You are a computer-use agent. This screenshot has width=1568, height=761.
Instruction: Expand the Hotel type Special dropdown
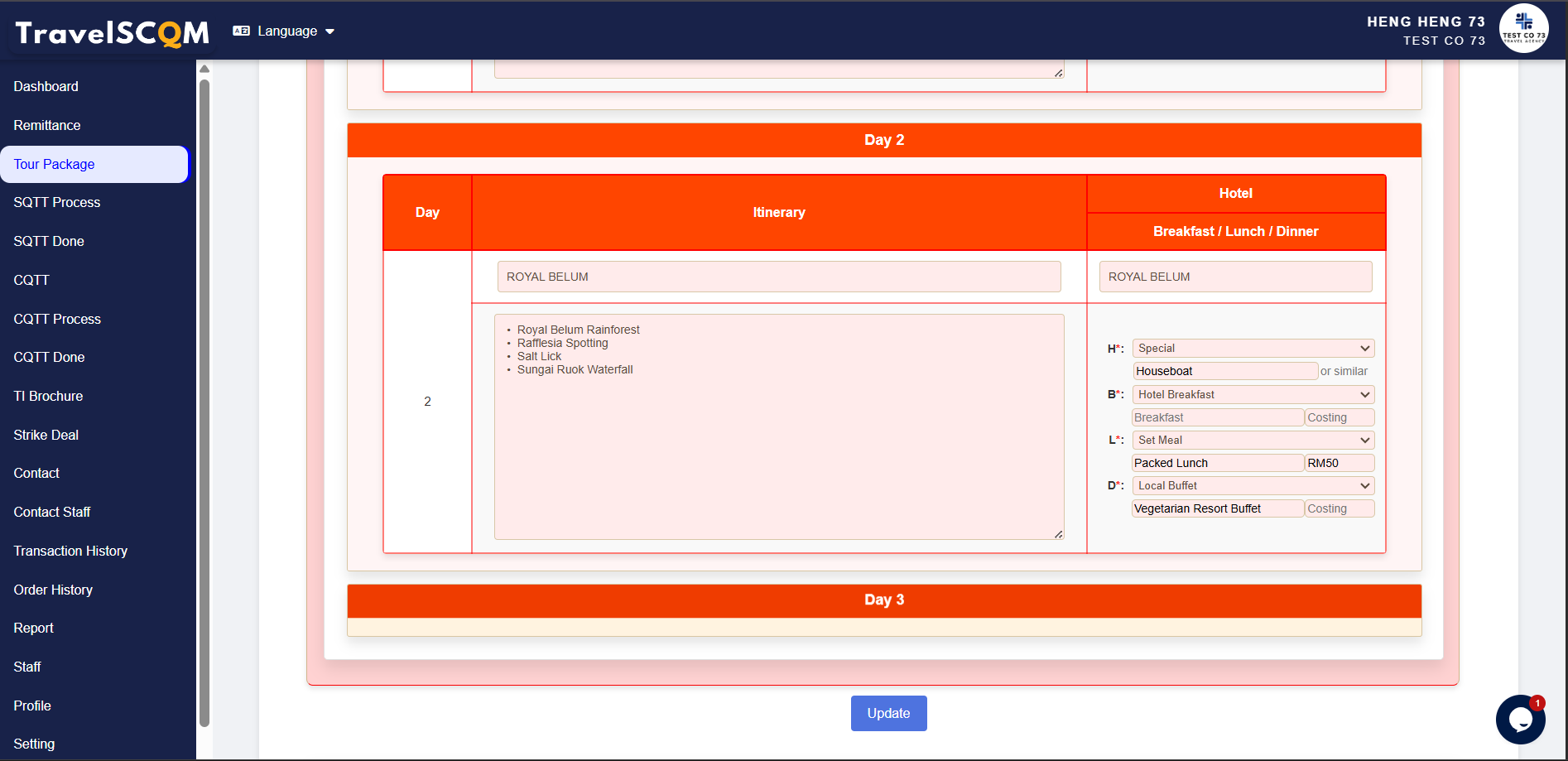point(1253,349)
